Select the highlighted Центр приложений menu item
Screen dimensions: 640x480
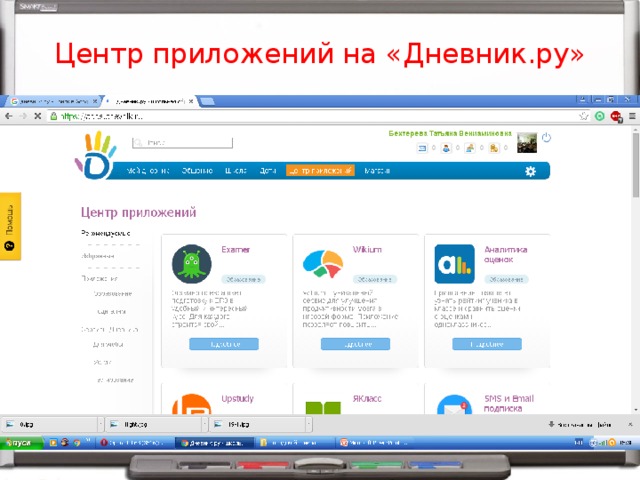pyautogui.click(x=320, y=171)
